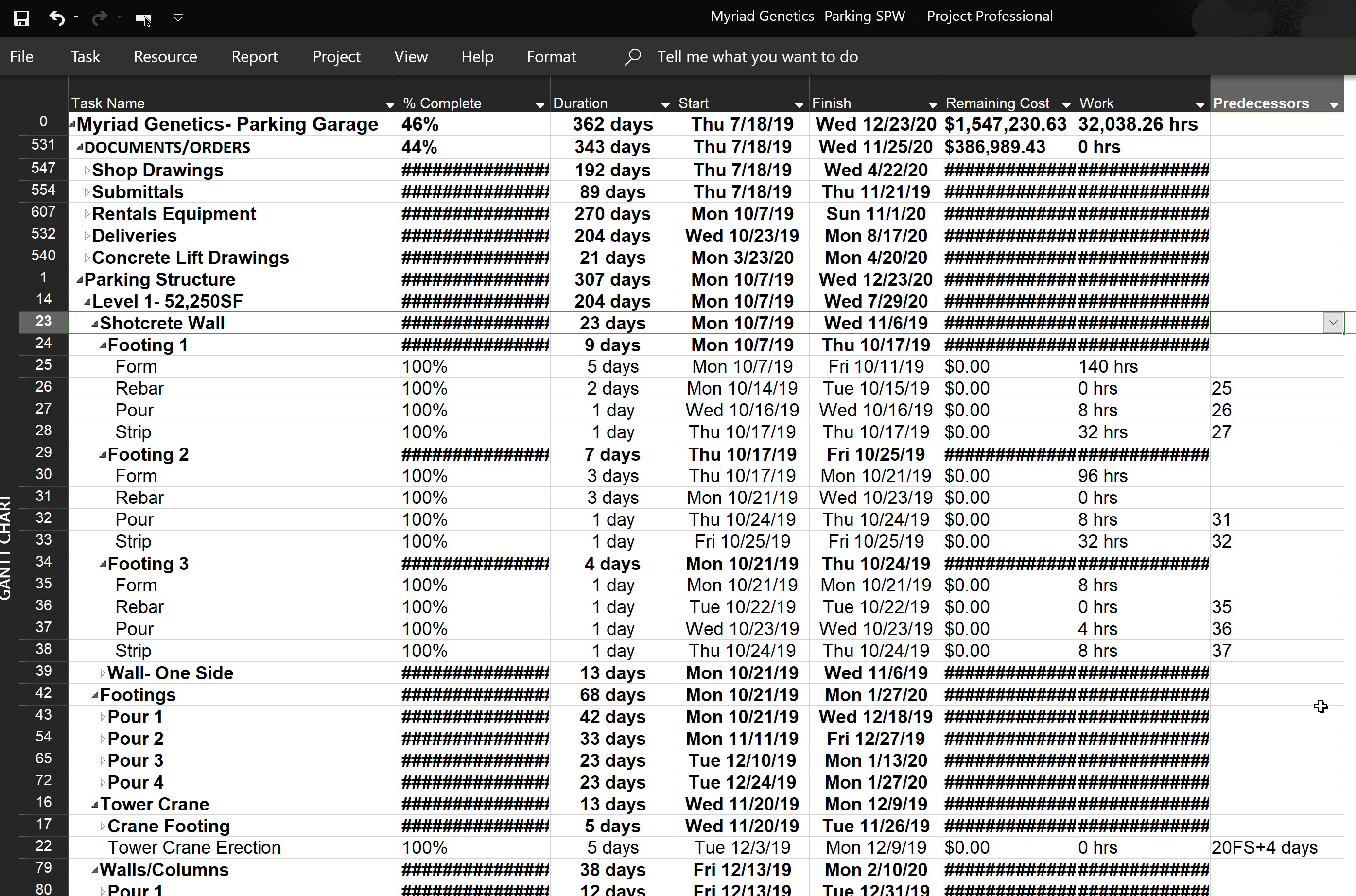This screenshot has height=896, width=1356.
Task: Collapse the Footing 1 summary task
Action: point(103,345)
